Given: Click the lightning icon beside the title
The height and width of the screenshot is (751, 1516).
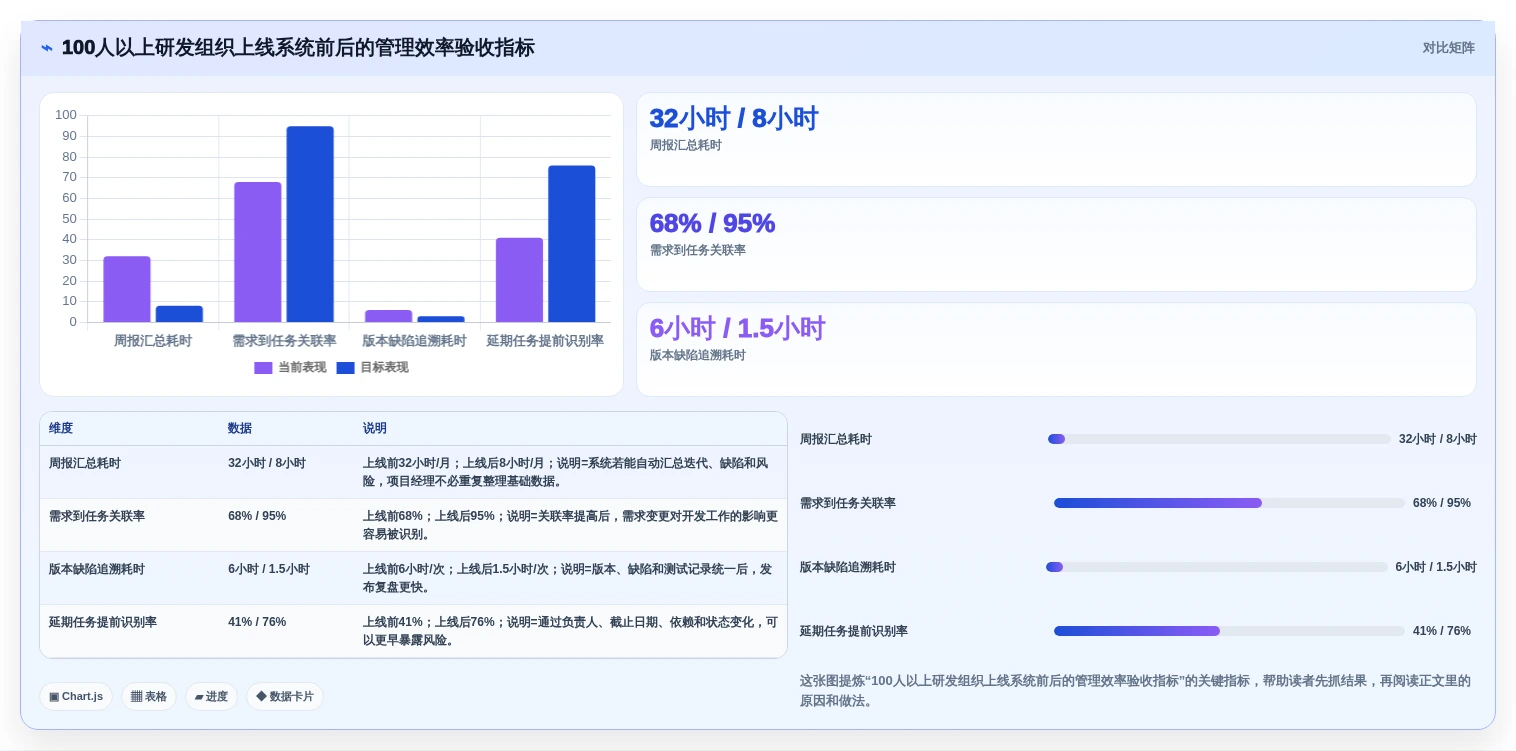Looking at the screenshot, I should tap(47, 48).
